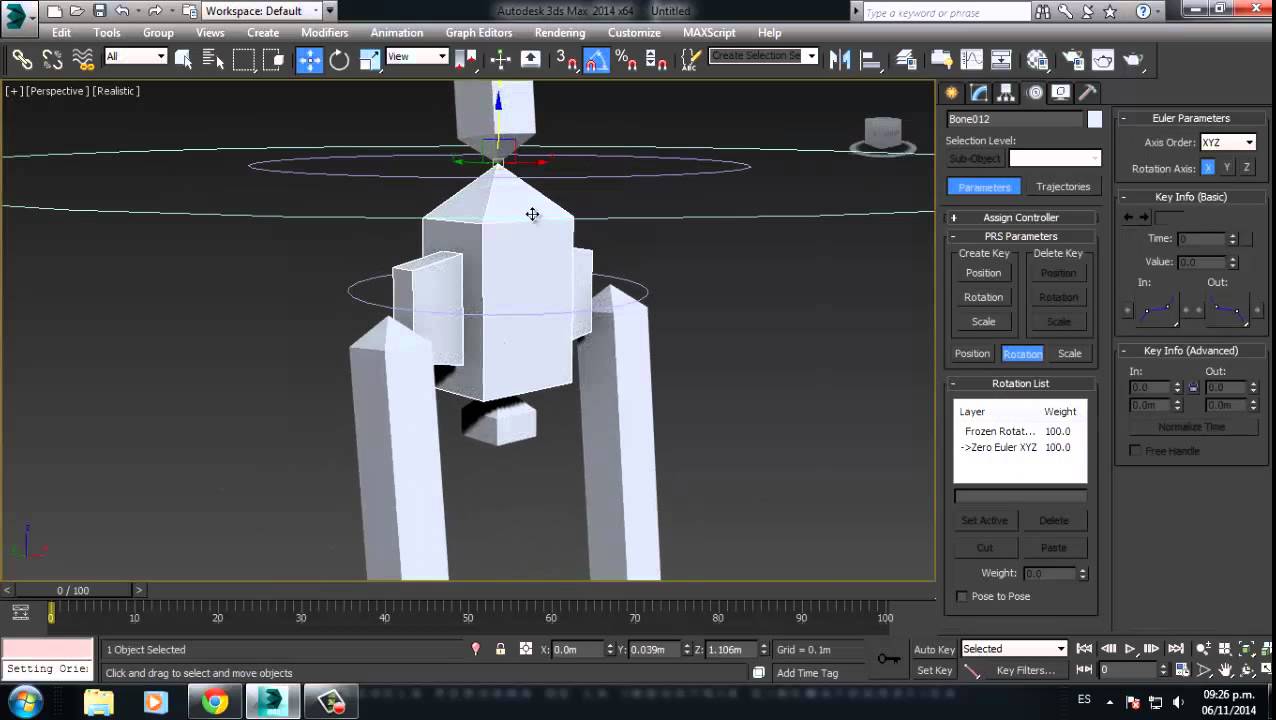This screenshot has height=720, width=1276.
Task: Open the Selected key filter dropdown
Action: [x=1014, y=649]
